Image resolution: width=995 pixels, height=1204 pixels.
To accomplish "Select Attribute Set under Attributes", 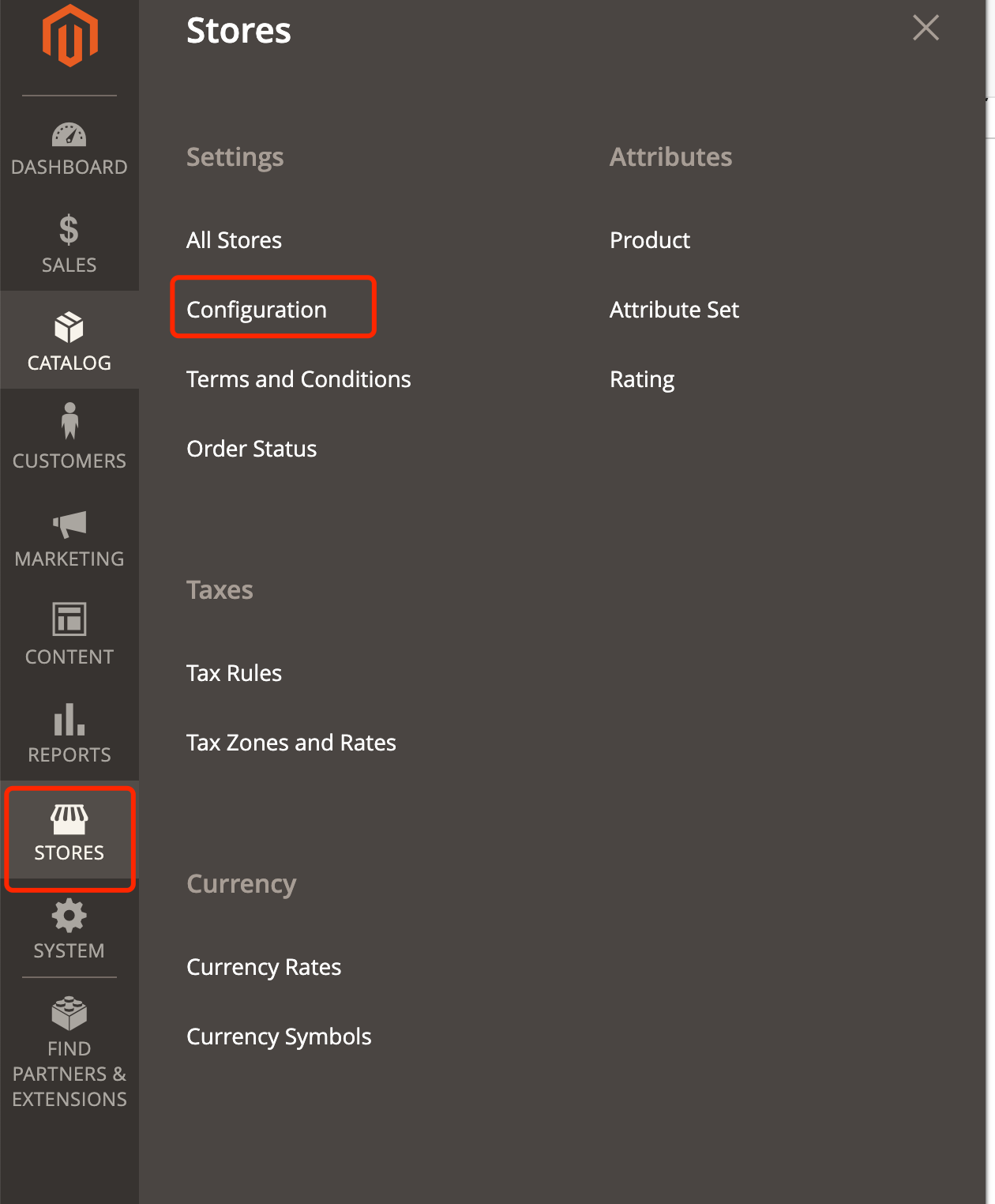I will click(x=674, y=309).
